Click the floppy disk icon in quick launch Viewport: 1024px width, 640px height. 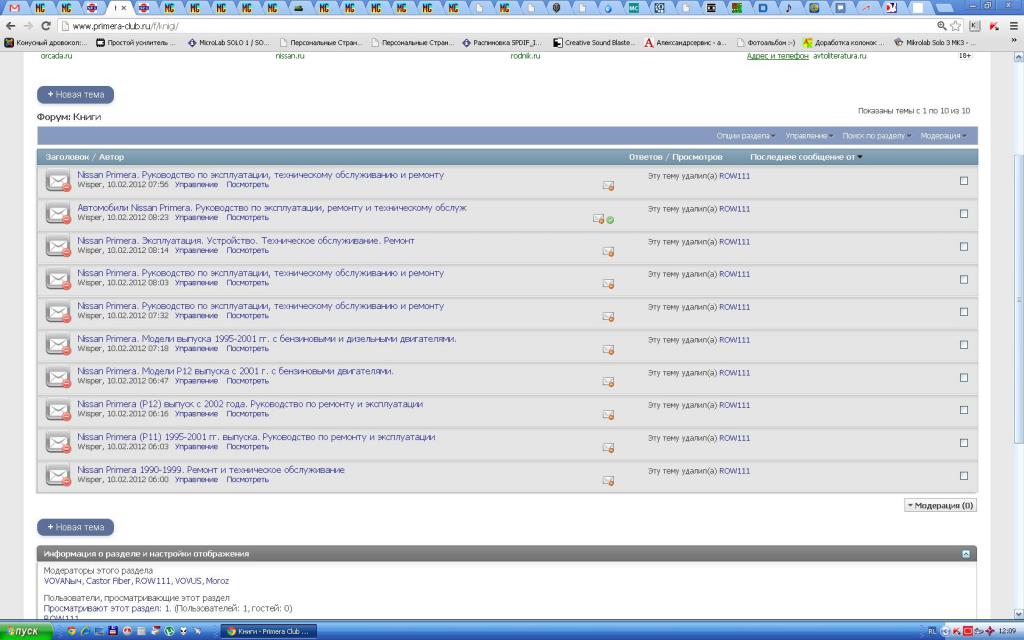click(x=113, y=631)
